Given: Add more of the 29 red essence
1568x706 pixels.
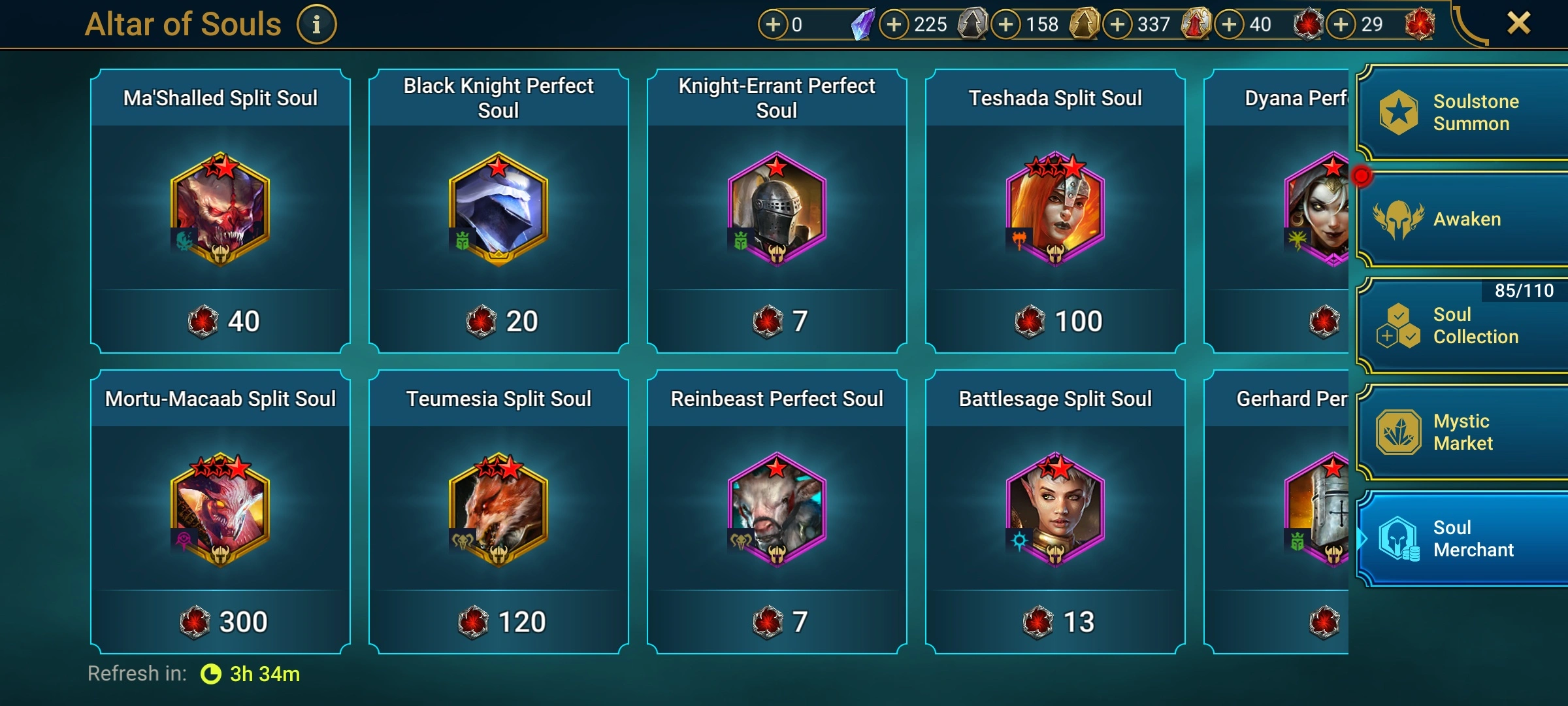Looking at the screenshot, I should [x=1341, y=25].
